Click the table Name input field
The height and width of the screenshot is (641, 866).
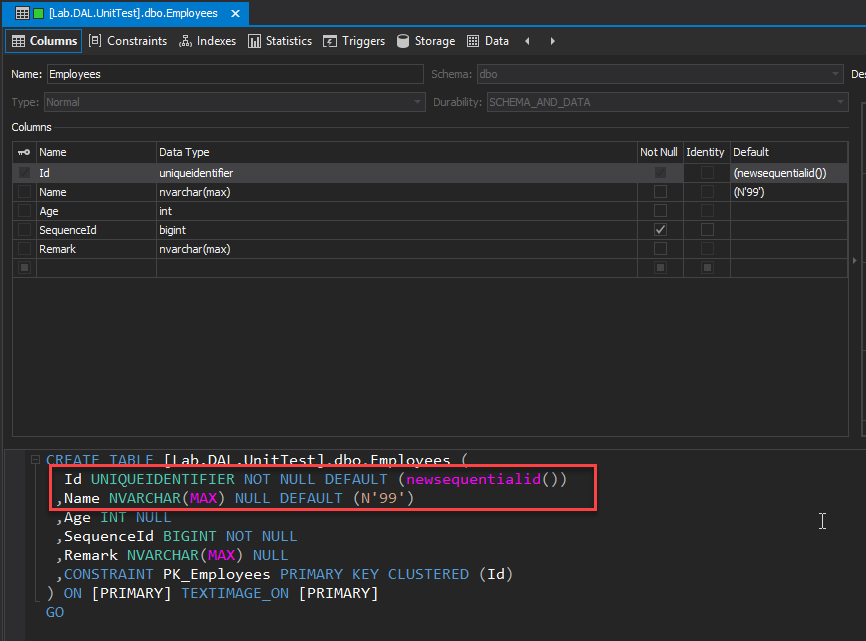(235, 74)
